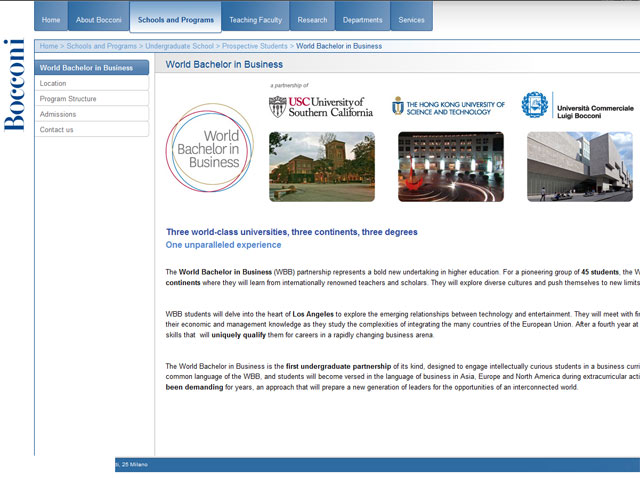Image resolution: width=640 pixels, height=478 pixels.
Task: Click the bold 'uniquely qualify' text
Action: coord(238,335)
